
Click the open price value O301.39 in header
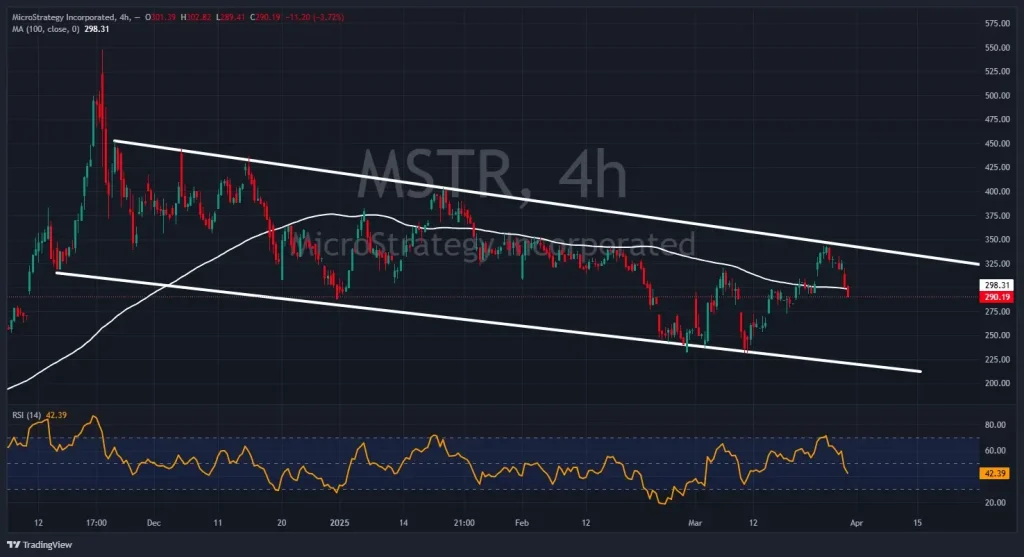coord(161,17)
